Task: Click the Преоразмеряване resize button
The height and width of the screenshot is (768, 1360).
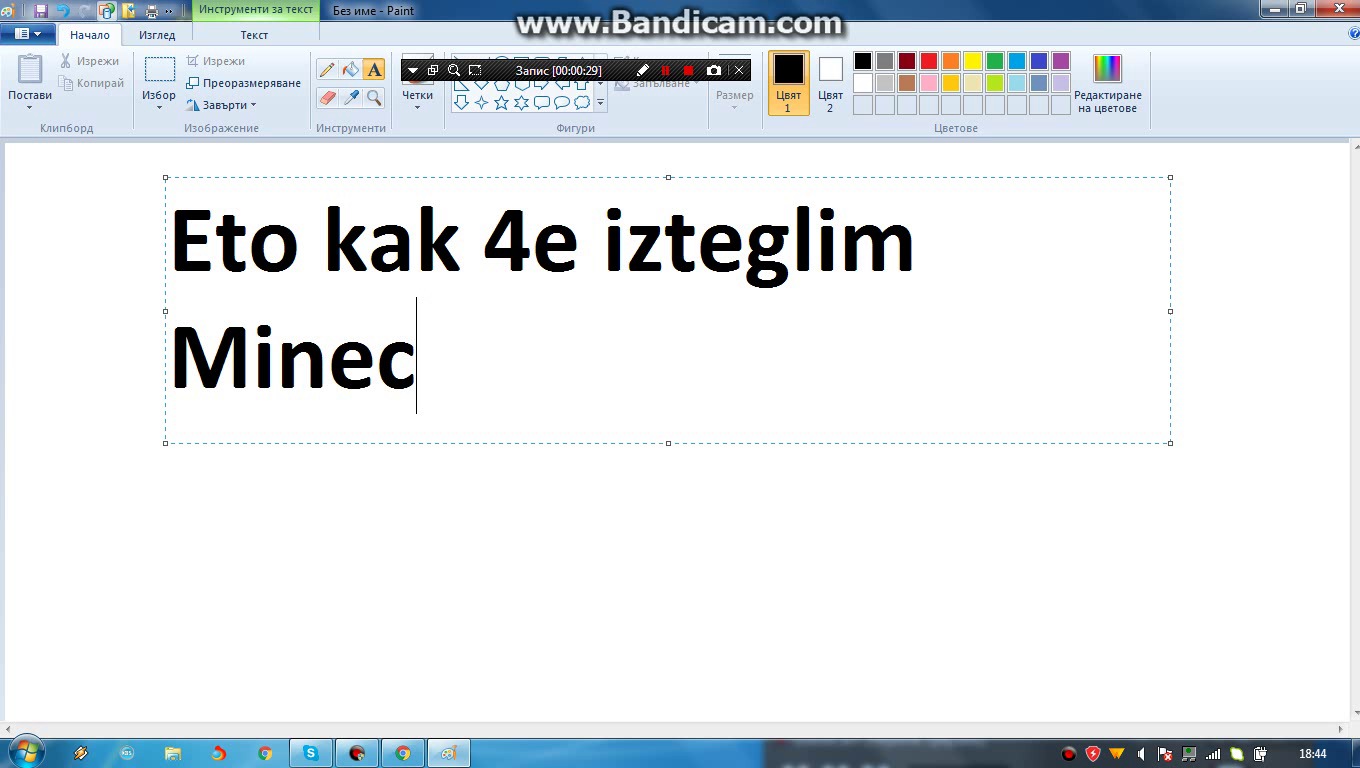Action: [x=244, y=83]
